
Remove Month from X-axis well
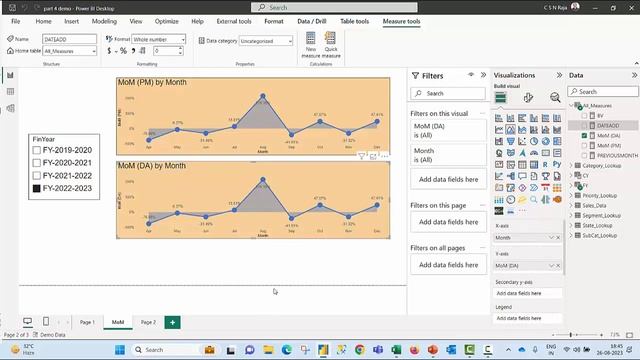[558, 238]
